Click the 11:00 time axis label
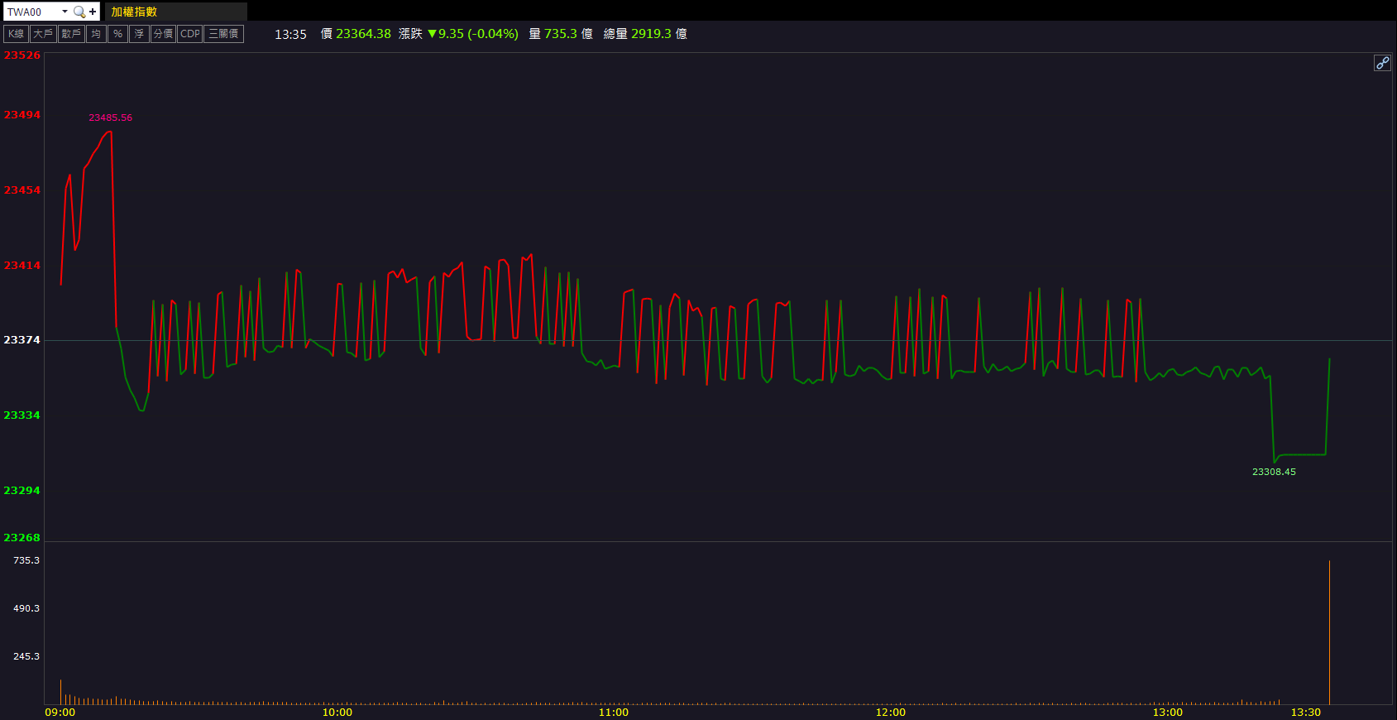 pyautogui.click(x=613, y=713)
